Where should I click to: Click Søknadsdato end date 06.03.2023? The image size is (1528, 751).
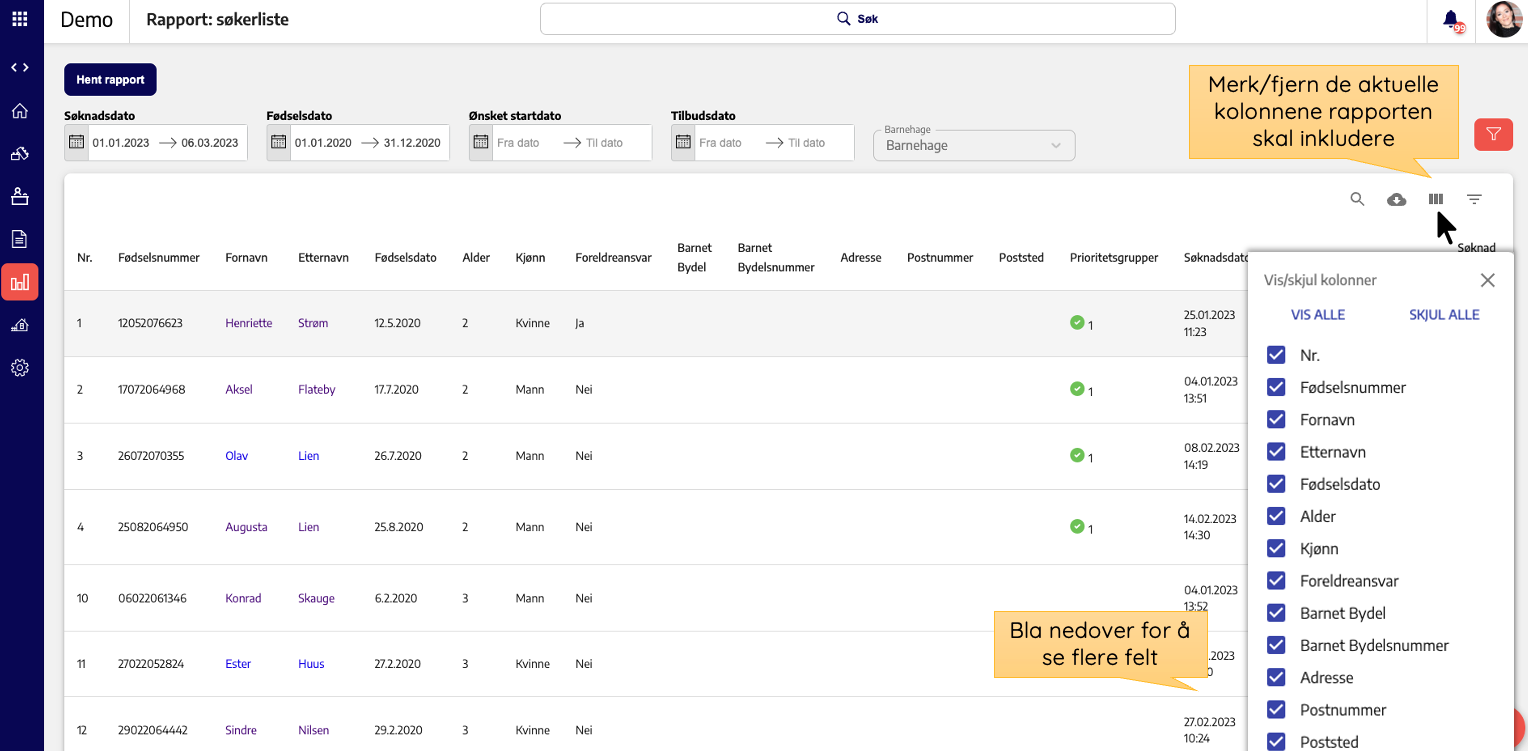210,143
